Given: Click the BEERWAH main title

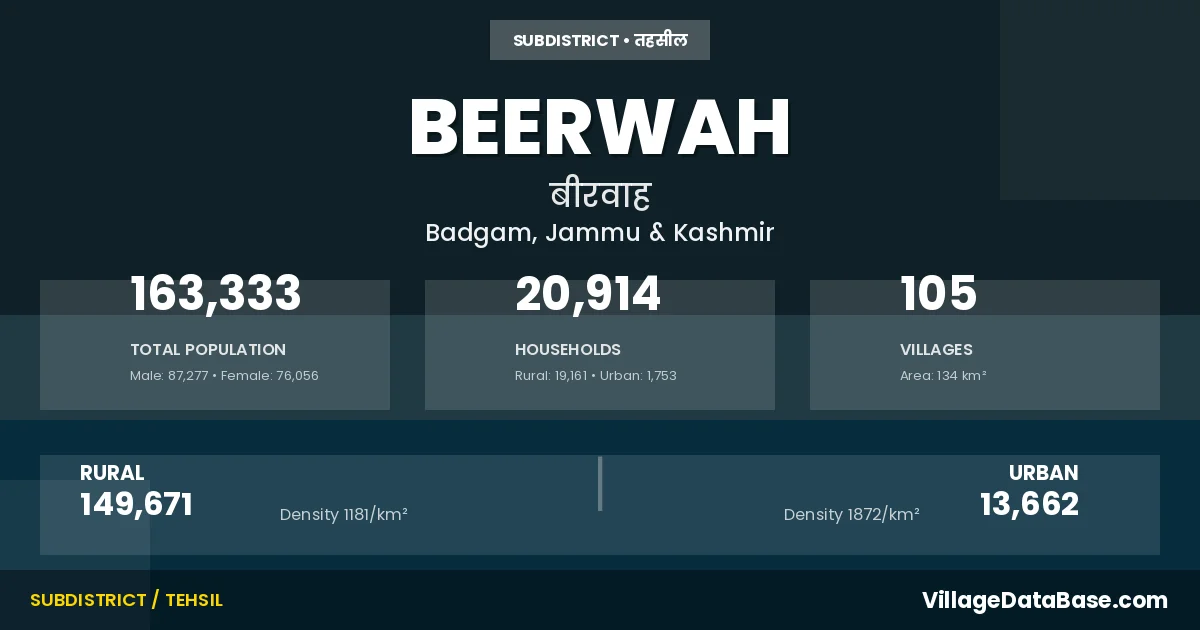Looking at the screenshot, I should (x=600, y=128).
